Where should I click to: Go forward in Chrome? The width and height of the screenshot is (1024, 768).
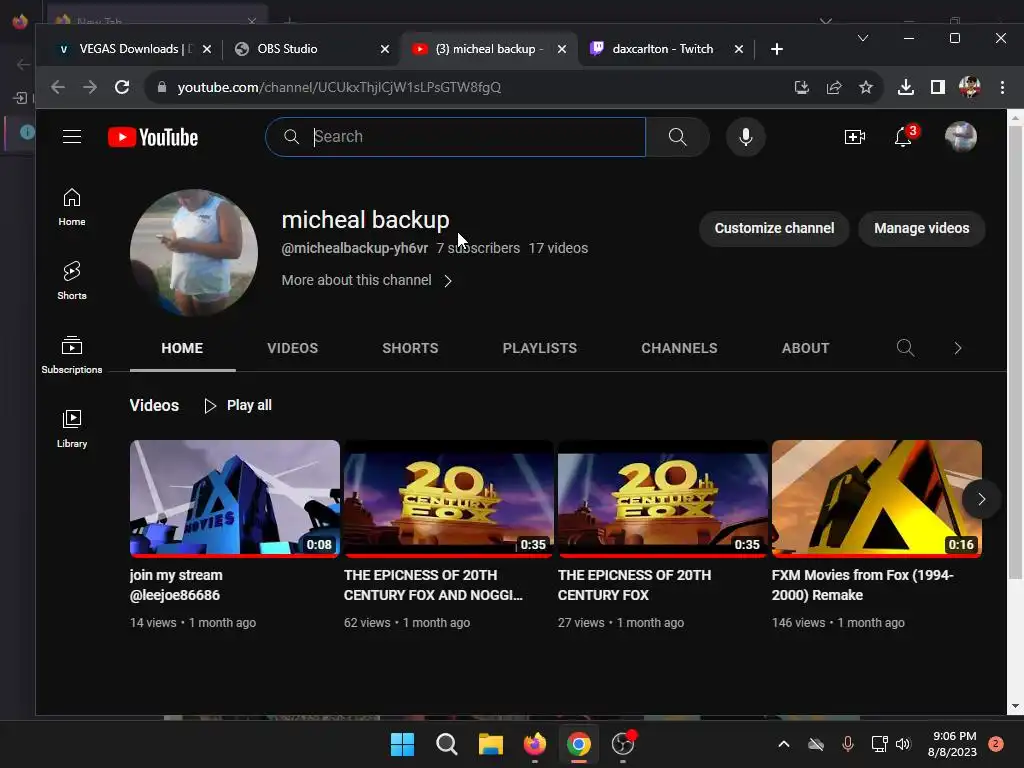click(x=89, y=87)
